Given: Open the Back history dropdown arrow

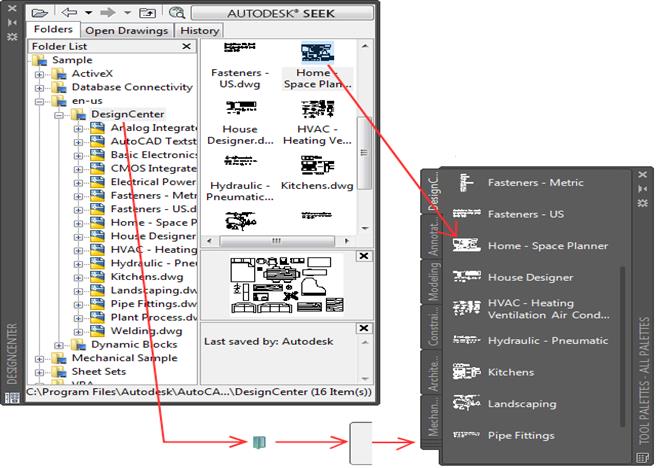Looking at the screenshot, I should click(88, 13).
